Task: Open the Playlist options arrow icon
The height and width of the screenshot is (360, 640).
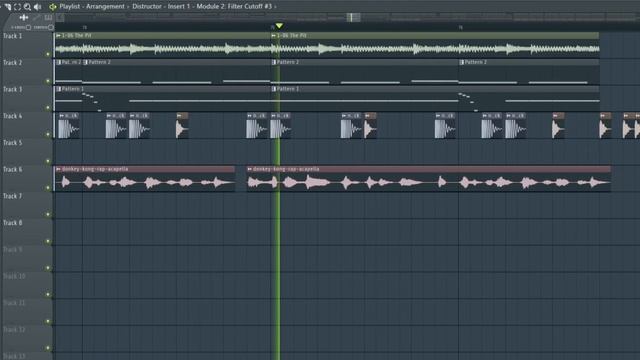Action: tap(53, 7)
